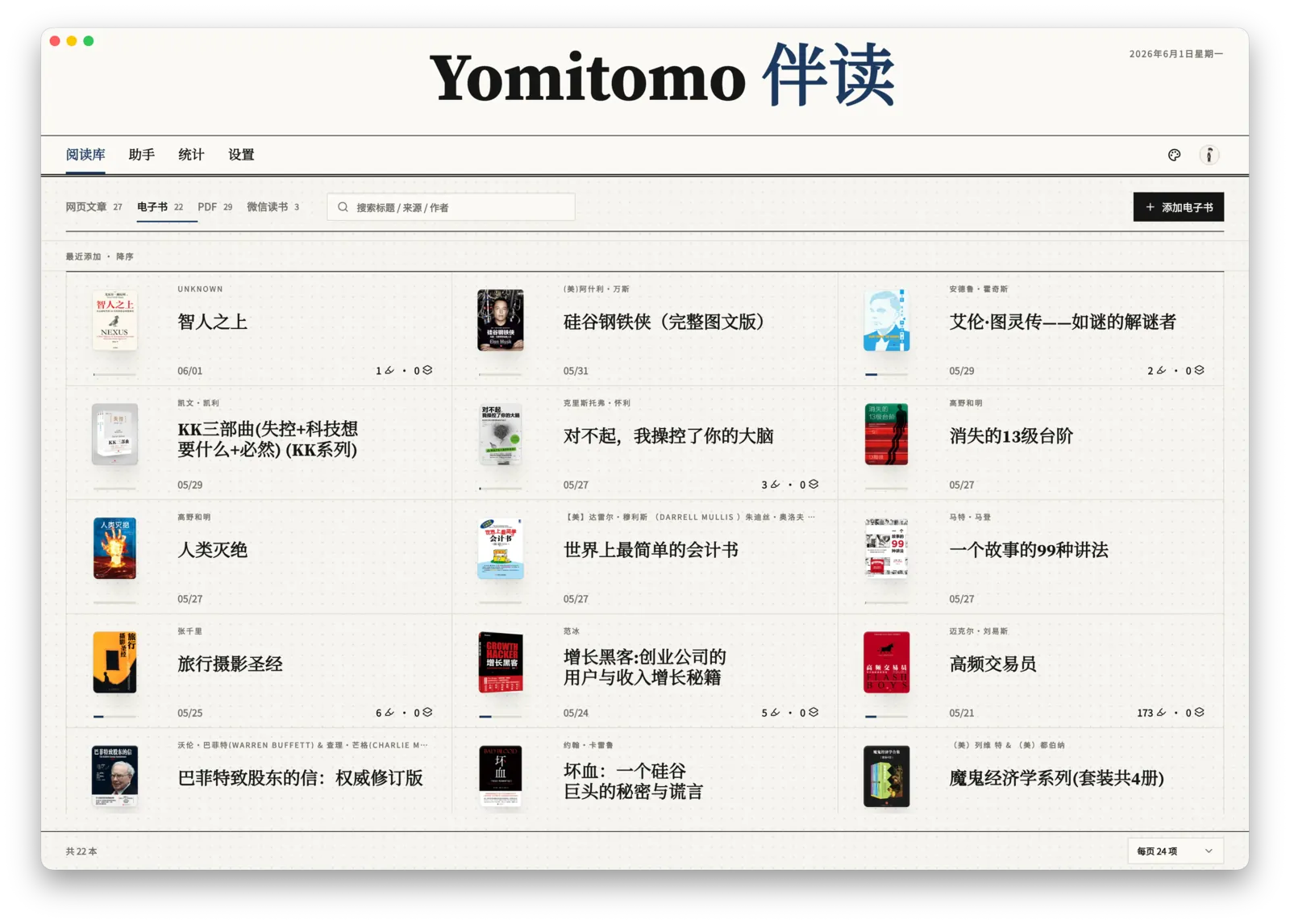Screen dimensions: 1290x924
Task: Click reading progress bar under 旅行摄影圣经 cover
Action: click(114, 716)
